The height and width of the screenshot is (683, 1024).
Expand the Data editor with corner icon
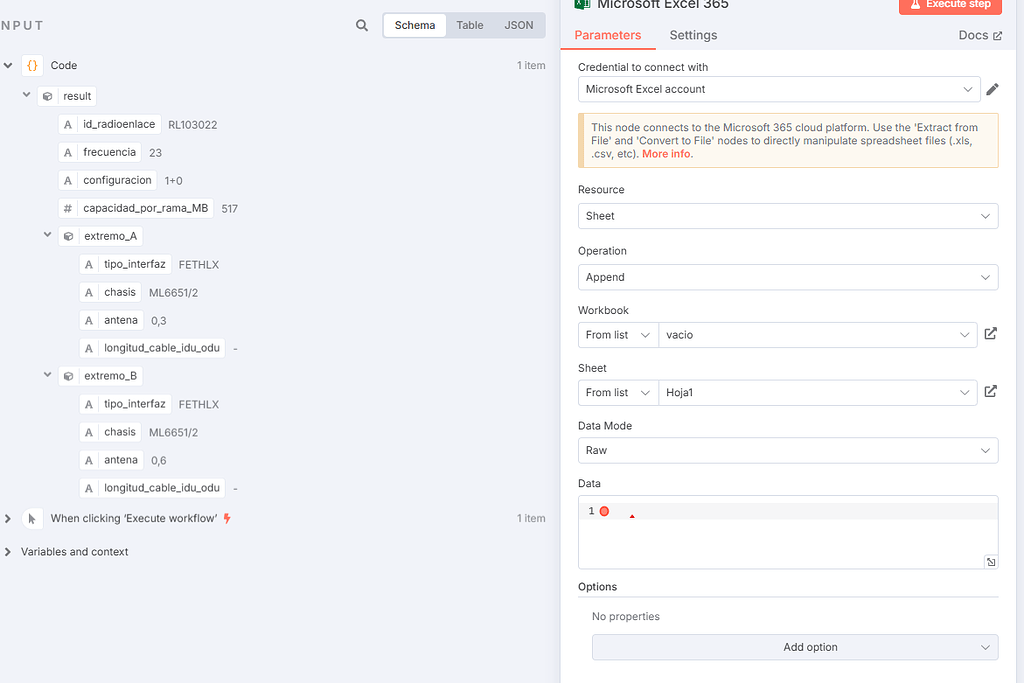tap(990, 562)
